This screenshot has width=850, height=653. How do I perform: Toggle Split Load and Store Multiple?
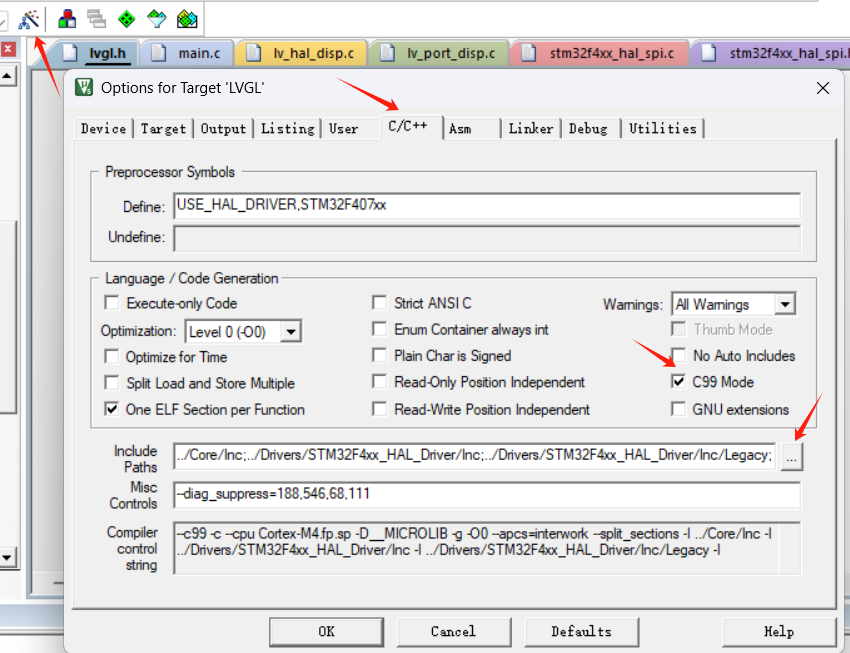(x=112, y=383)
